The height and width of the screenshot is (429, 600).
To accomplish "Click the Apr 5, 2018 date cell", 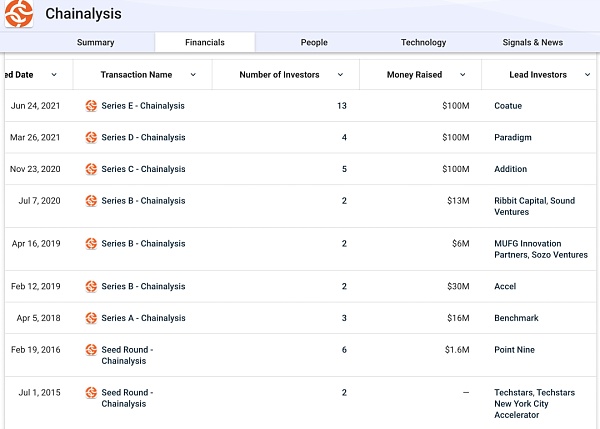I will coord(38,318).
